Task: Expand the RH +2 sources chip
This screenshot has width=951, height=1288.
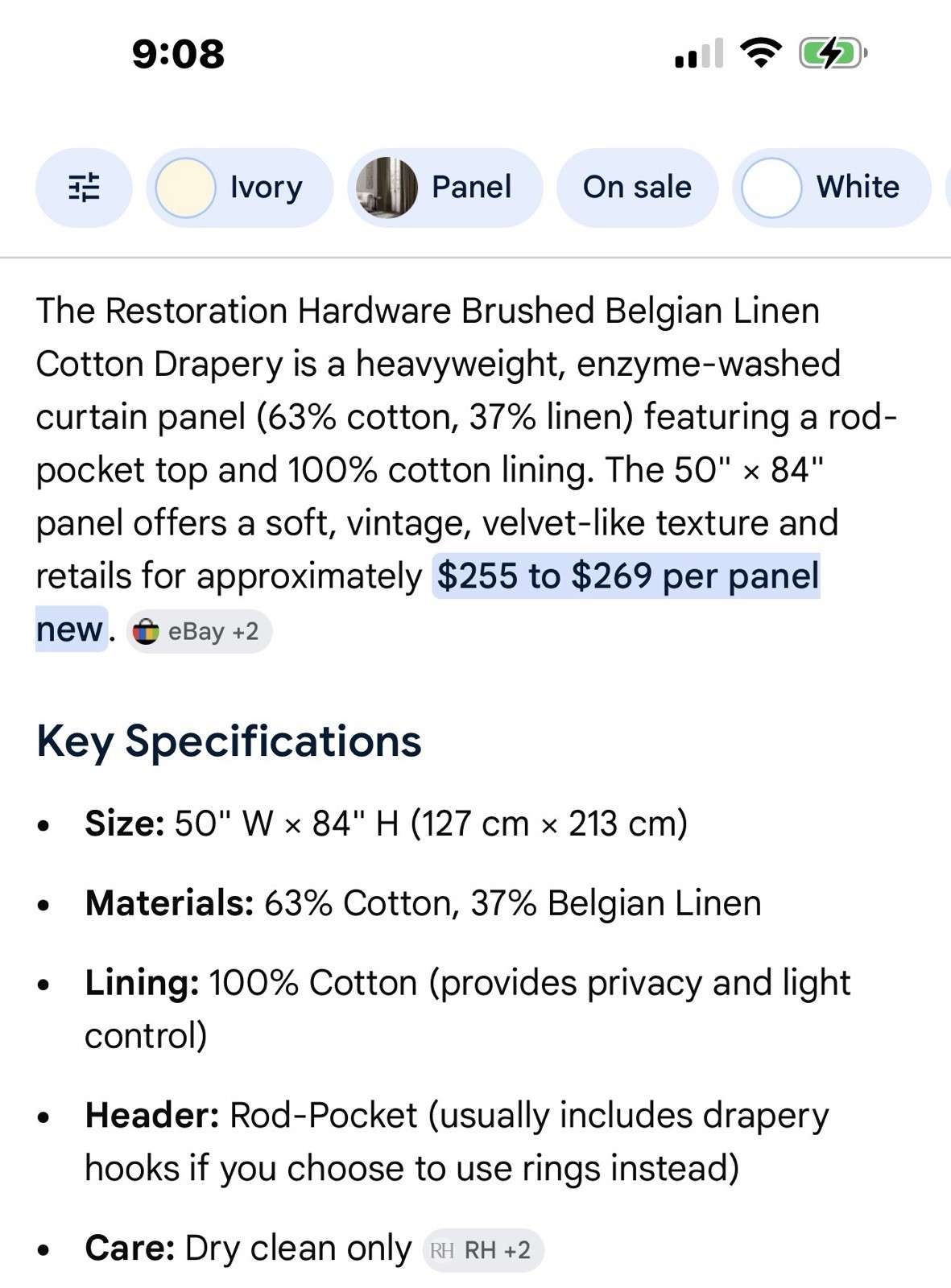Action: point(483,1250)
